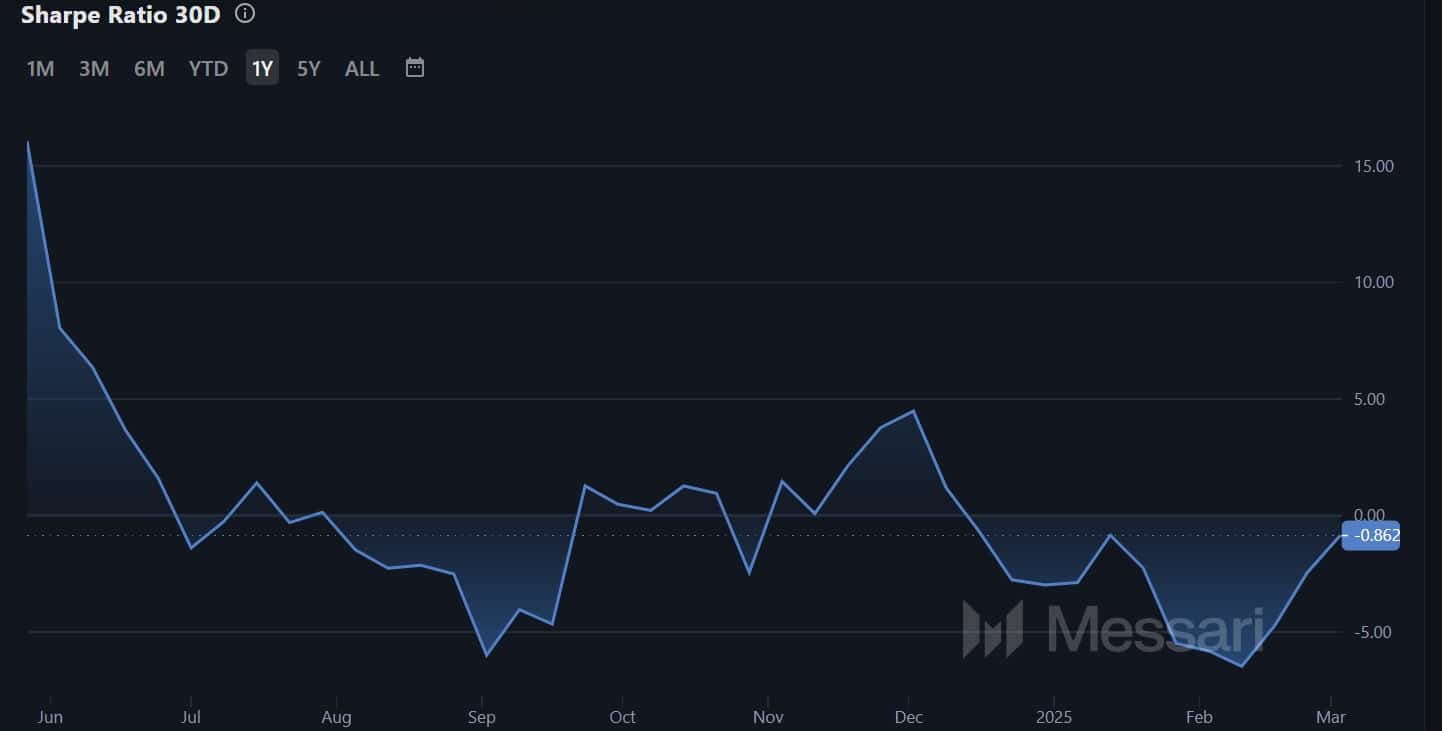Show ALL historical data
This screenshot has height=731, width=1442.
(x=362, y=68)
